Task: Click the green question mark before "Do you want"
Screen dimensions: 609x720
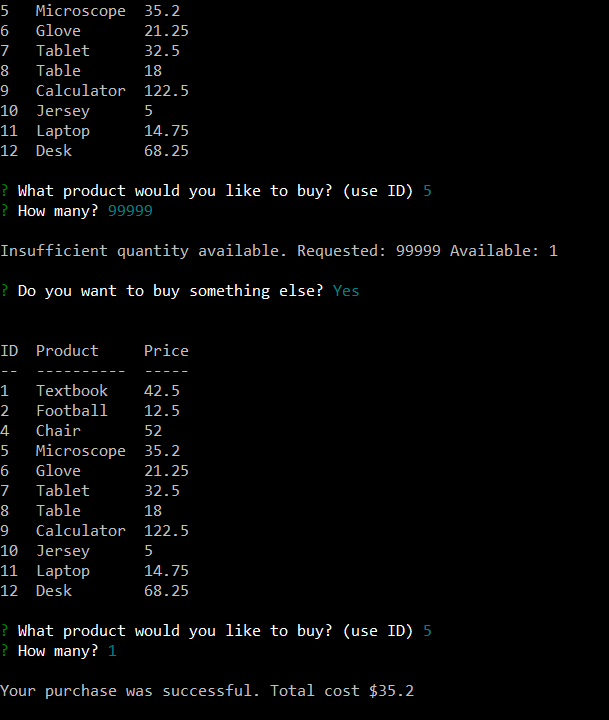Action: click(5, 291)
